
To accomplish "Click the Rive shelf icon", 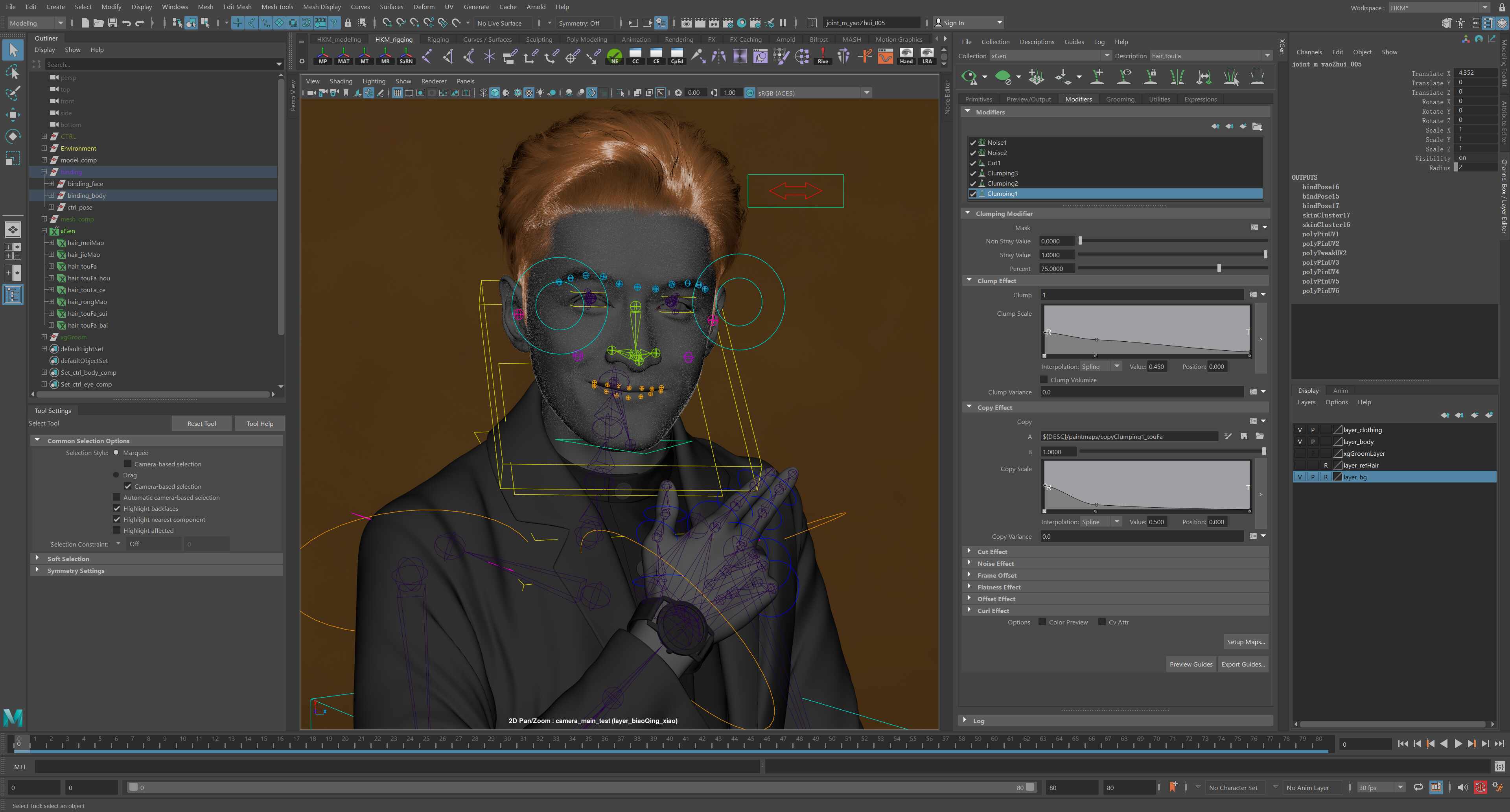I will click(x=823, y=56).
